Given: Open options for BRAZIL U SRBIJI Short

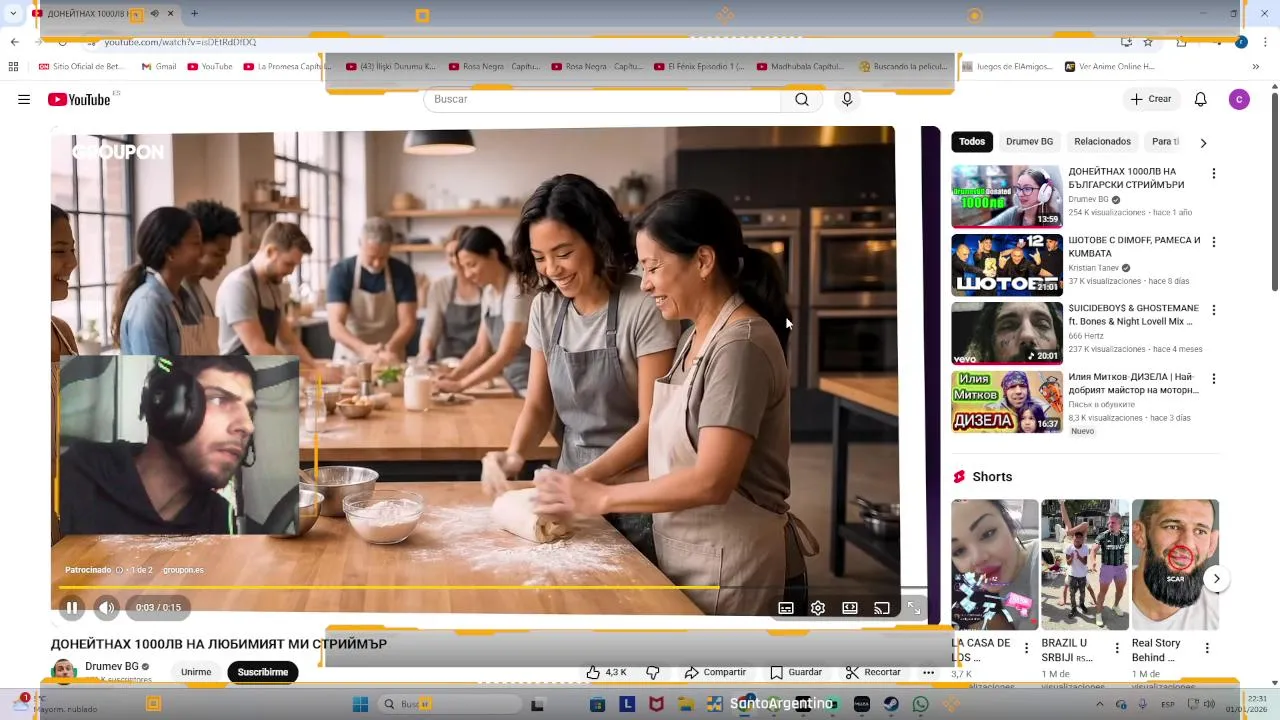Looking at the screenshot, I should [1116, 648].
